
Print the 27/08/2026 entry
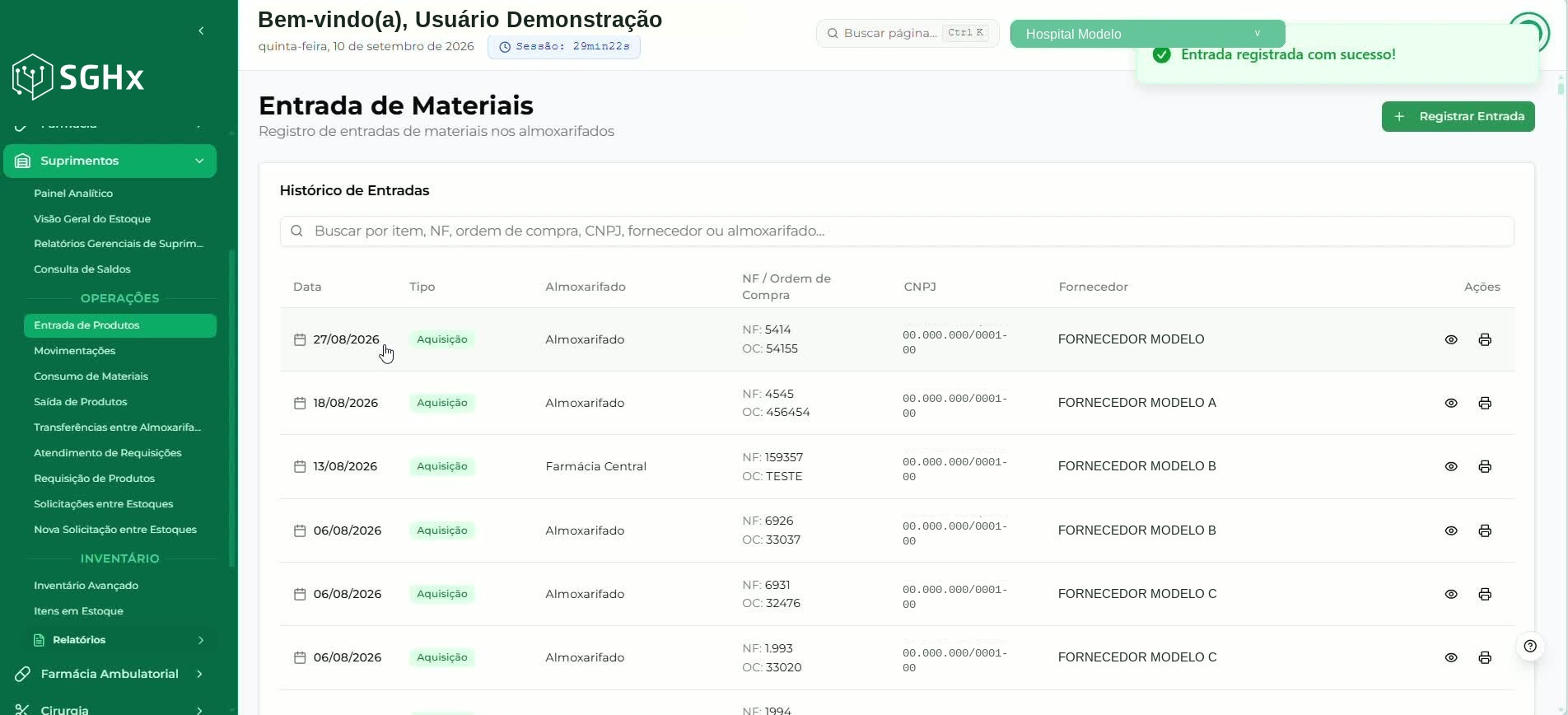(x=1485, y=339)
